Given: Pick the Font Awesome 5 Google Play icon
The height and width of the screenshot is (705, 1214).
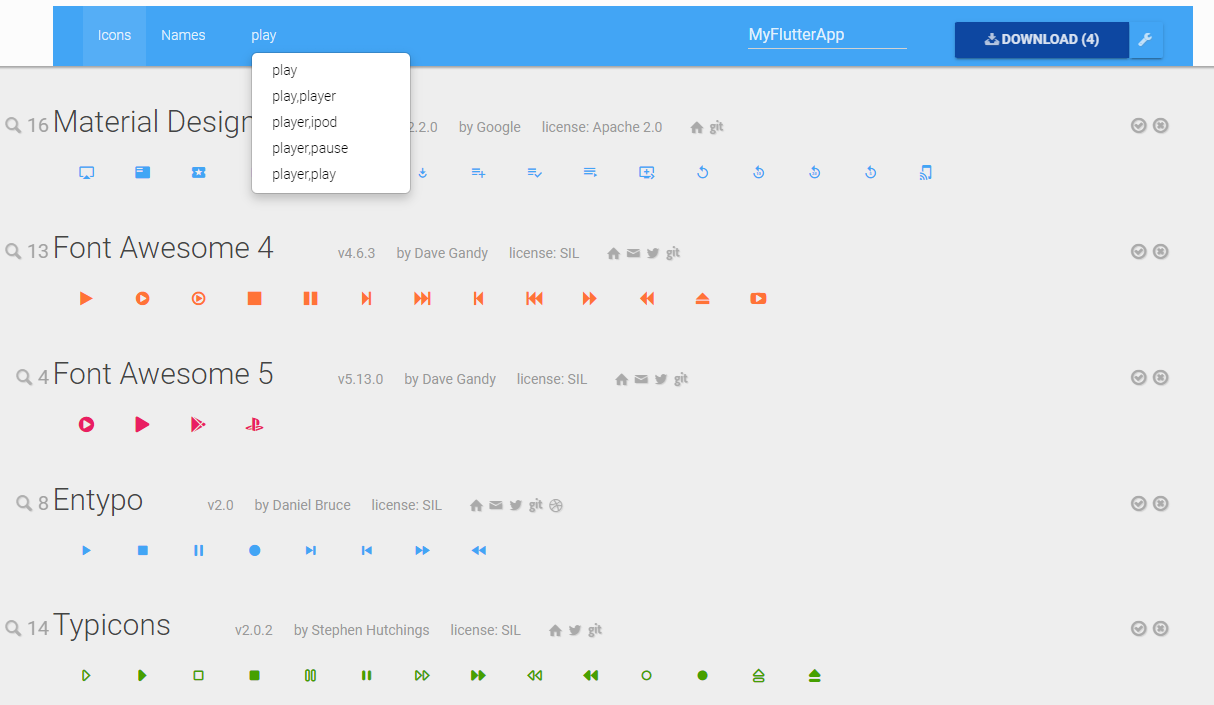Looking at the screenshot, I should click(199, 424).
